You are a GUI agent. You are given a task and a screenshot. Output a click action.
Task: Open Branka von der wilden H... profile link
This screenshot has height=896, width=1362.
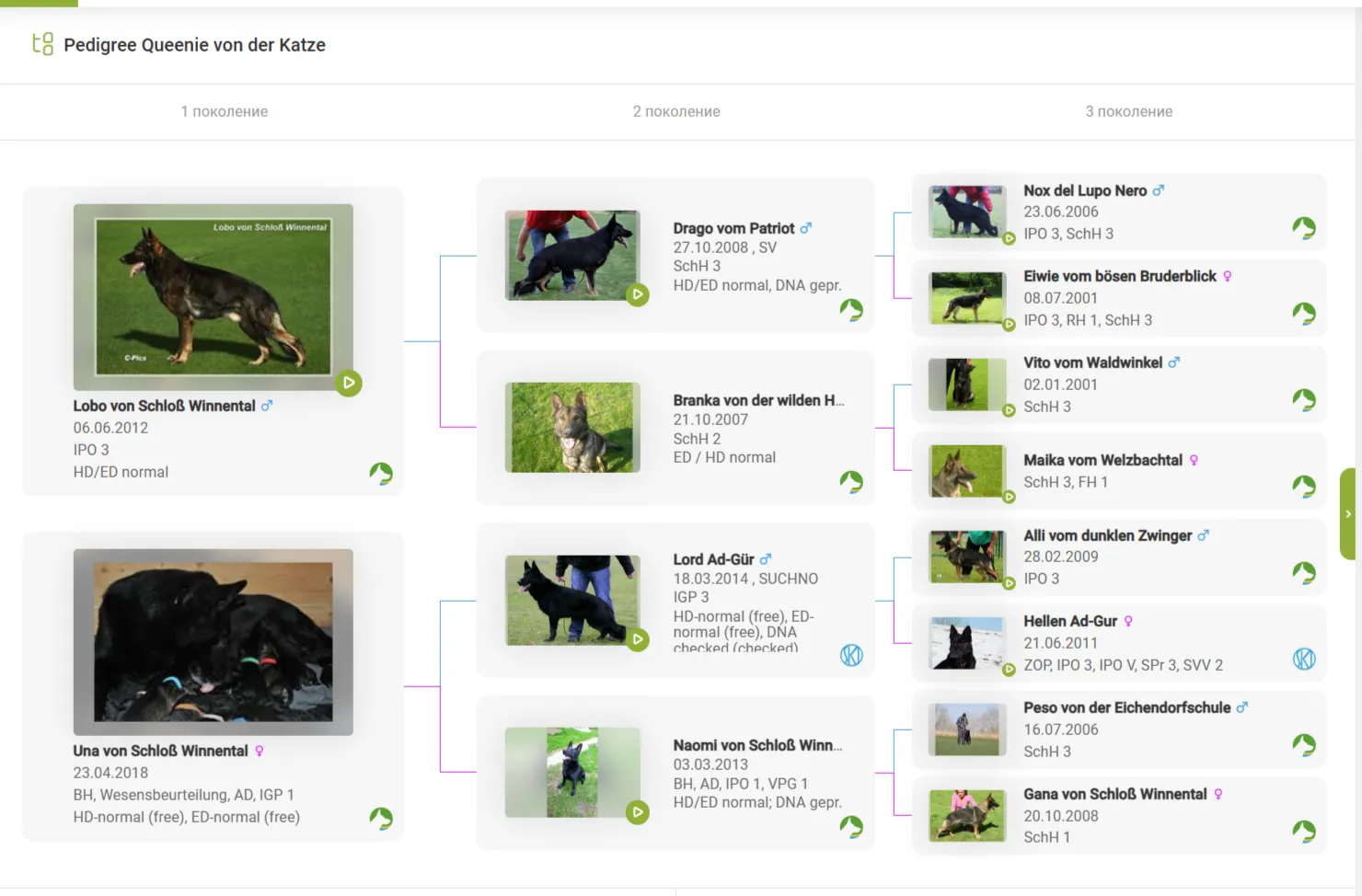(757, 400)
